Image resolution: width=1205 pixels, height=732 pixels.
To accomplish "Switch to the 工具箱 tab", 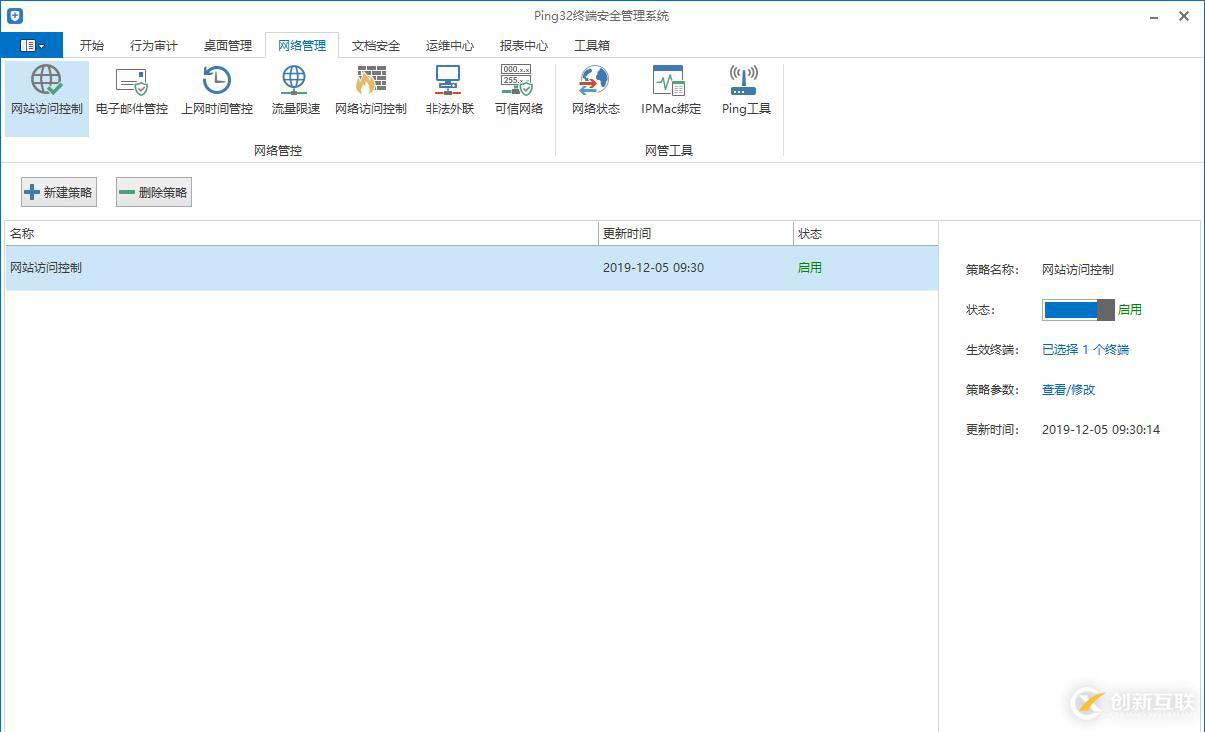I will (x=592, y=45).
